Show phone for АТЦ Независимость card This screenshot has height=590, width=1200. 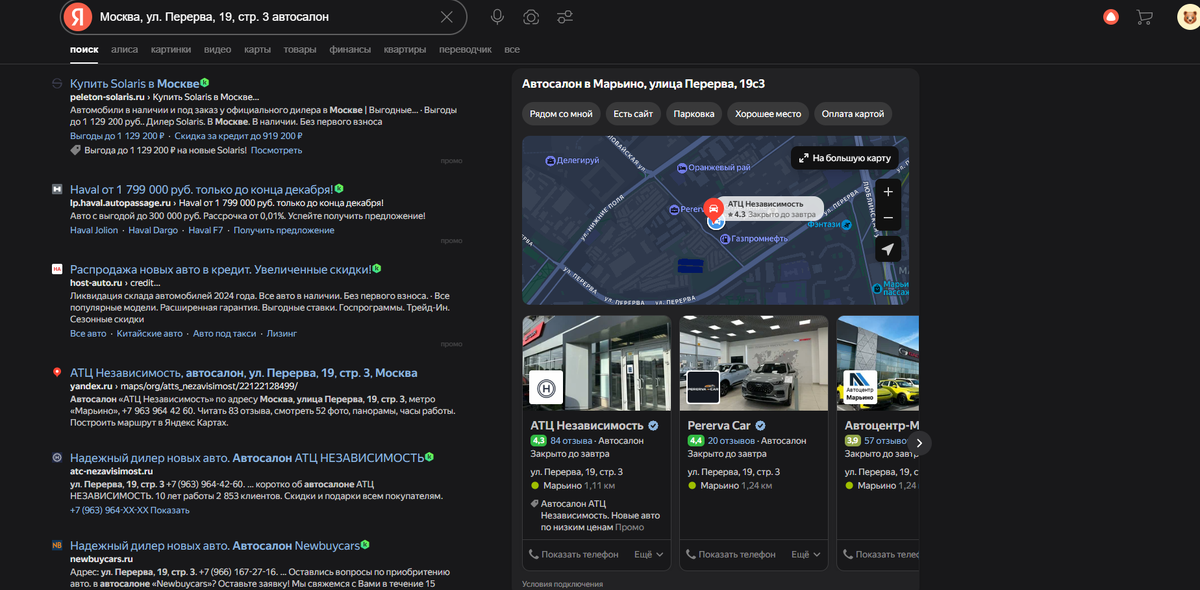[574, 554]
